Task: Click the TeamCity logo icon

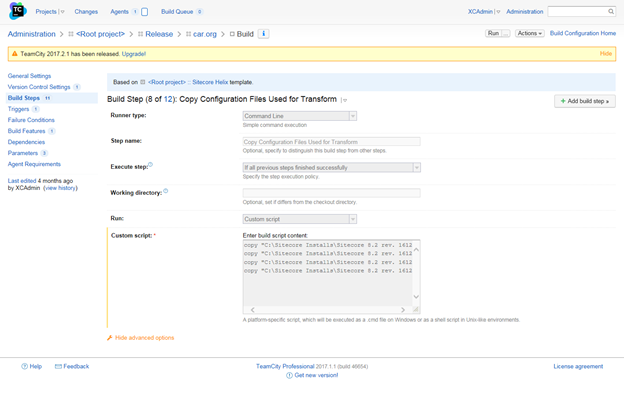Action: pyautogui.click(x=17, y=11)
